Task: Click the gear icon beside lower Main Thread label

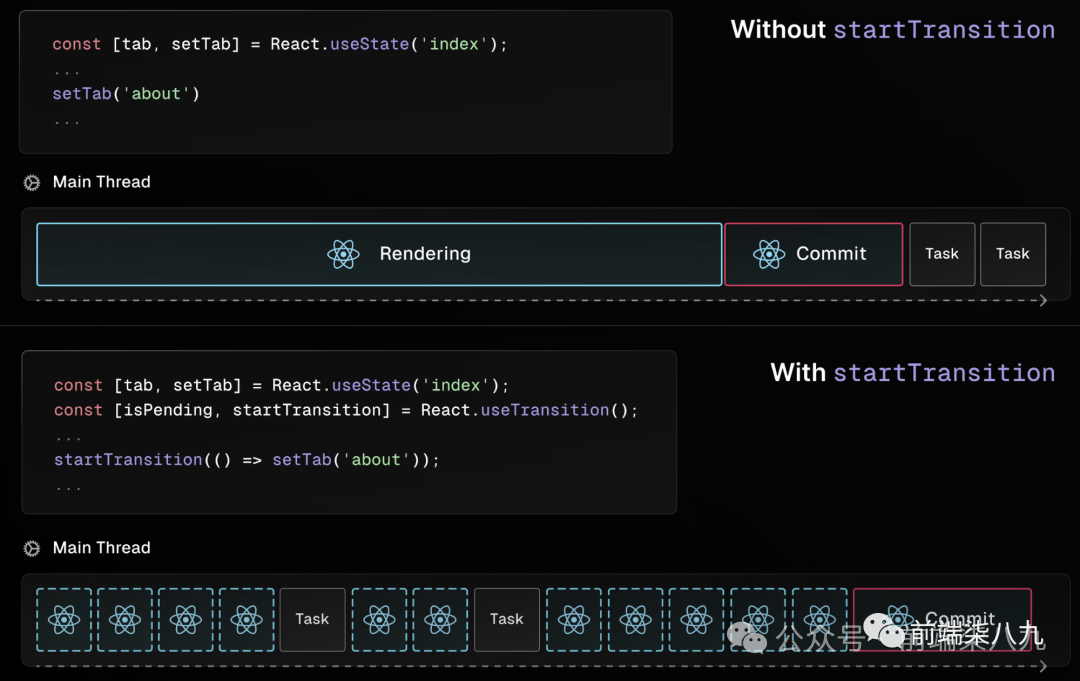Action: tap(32, 548)
